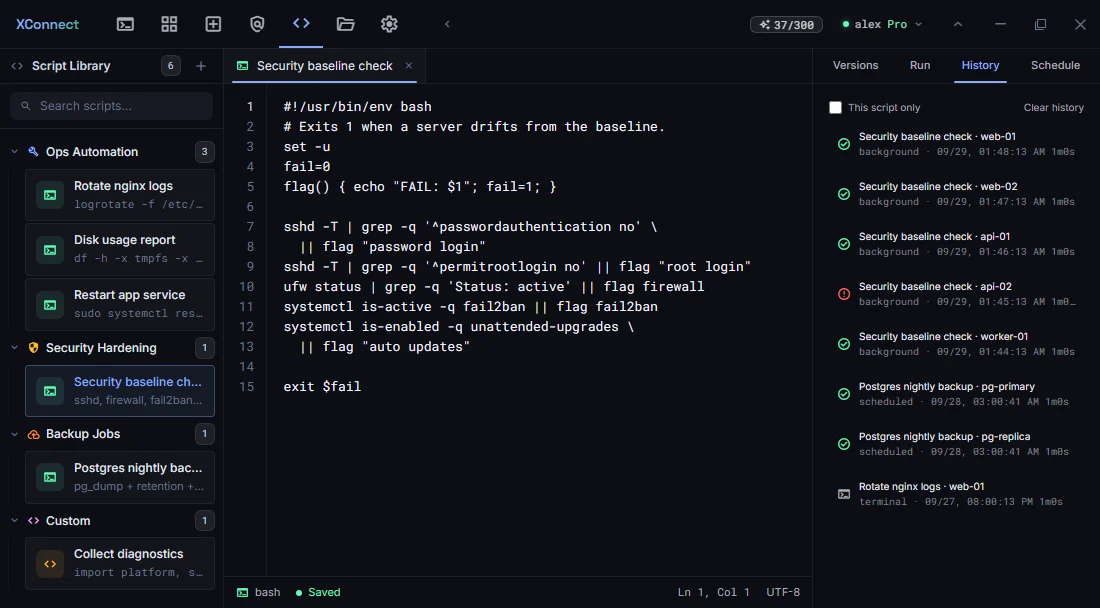Click line number 15 in the gutter
Image resolution: width=1100 pixels, height=608 pixels.
point(246,386)
